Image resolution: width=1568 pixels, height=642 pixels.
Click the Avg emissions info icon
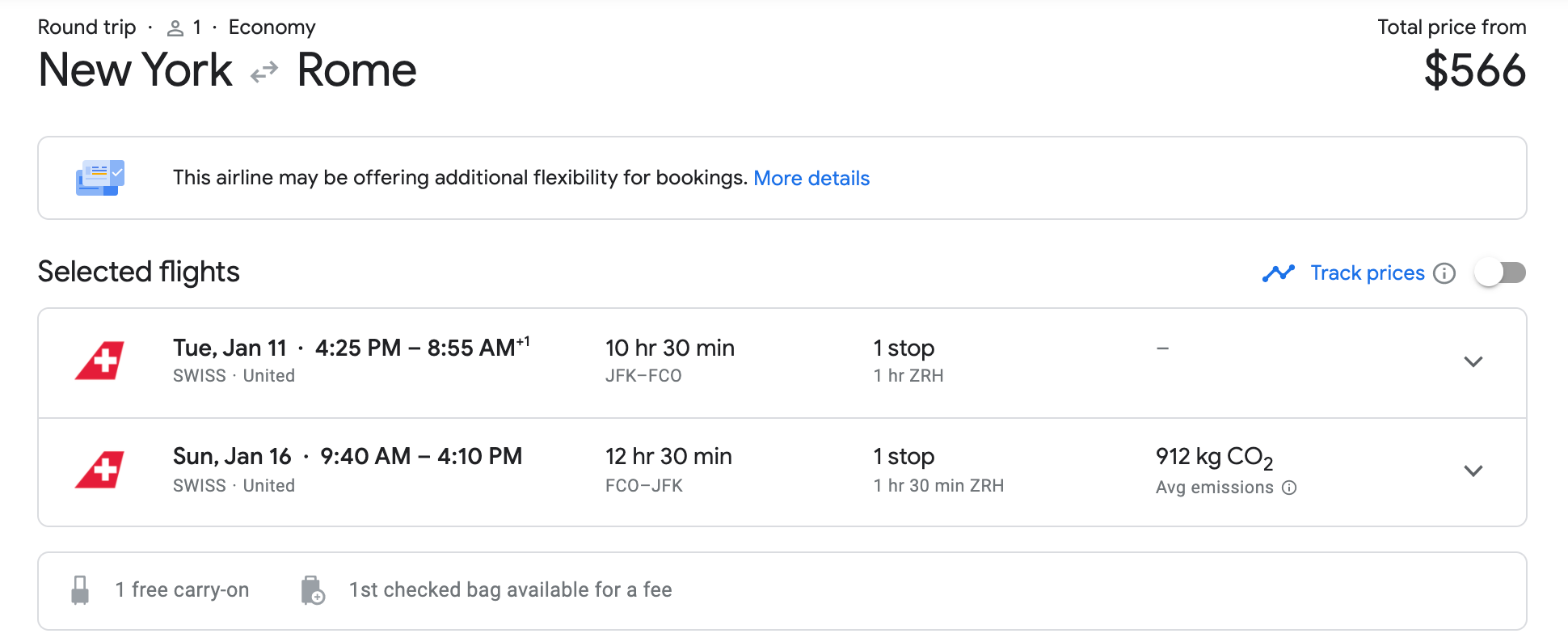click(1290, 488)
